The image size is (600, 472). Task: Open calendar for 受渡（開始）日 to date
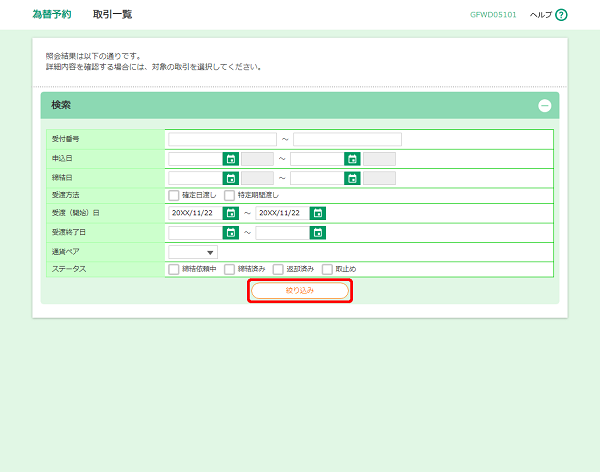[x=318, y=213]
